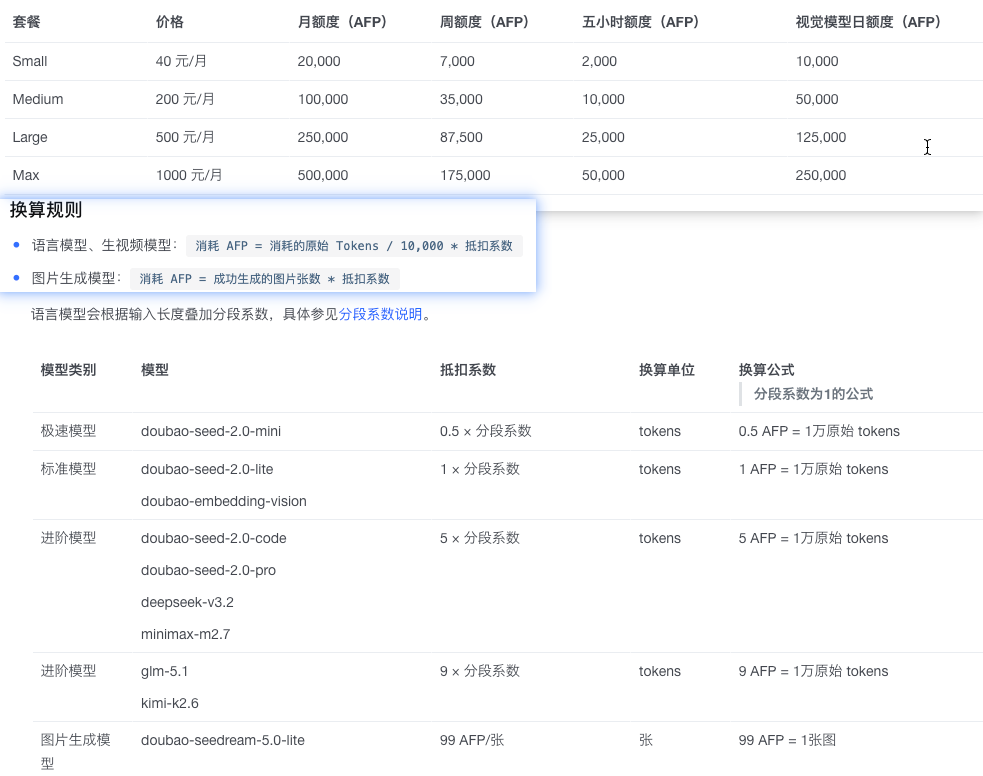This screenshot has height=776, width=983.
Task: Click the 视觉模型日额度（AFP） column header
Action: tap(868, 22)
